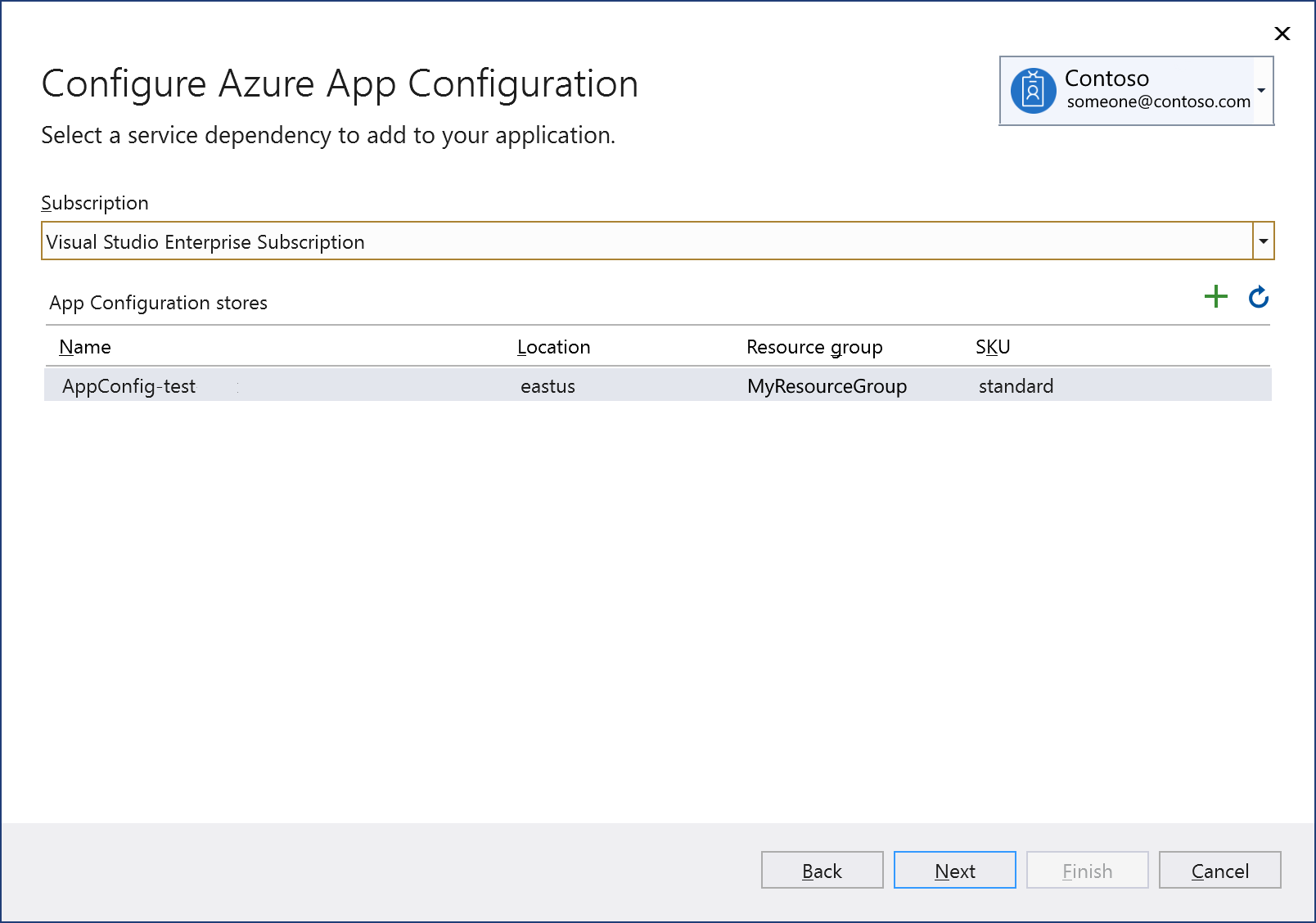Click the MyResourceGroup cell

(x=827, y=386)
